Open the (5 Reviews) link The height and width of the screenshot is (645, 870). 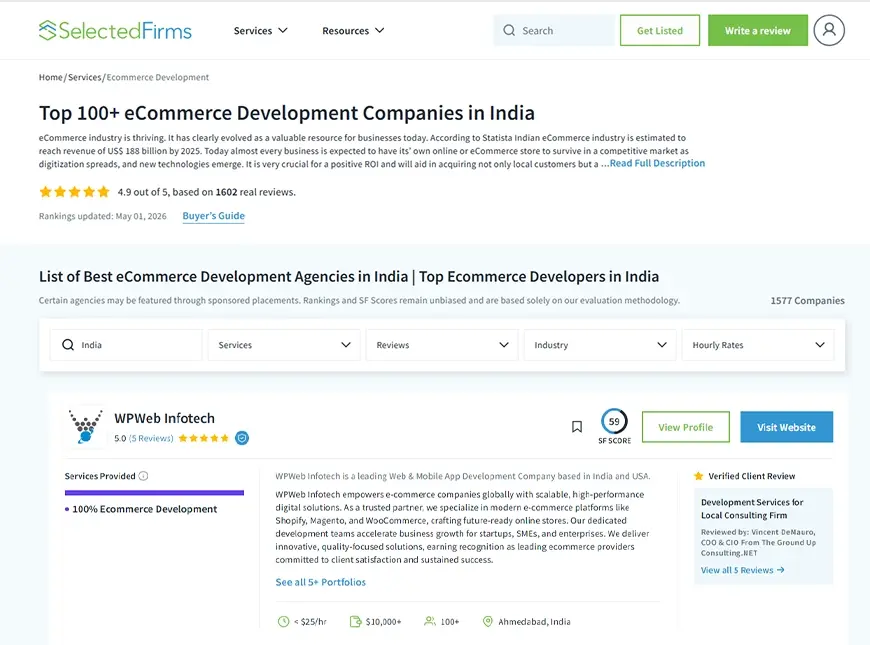pos(151,438)
